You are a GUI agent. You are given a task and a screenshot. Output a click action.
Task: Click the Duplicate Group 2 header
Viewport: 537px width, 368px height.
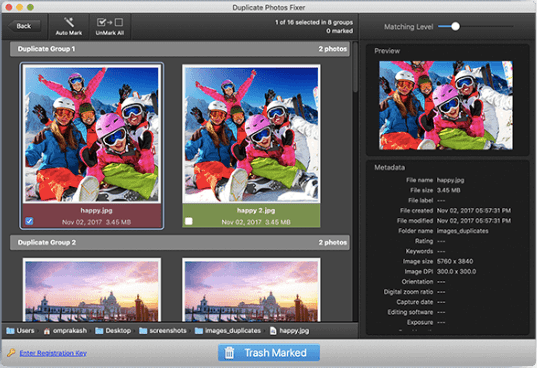click(180, 242)
